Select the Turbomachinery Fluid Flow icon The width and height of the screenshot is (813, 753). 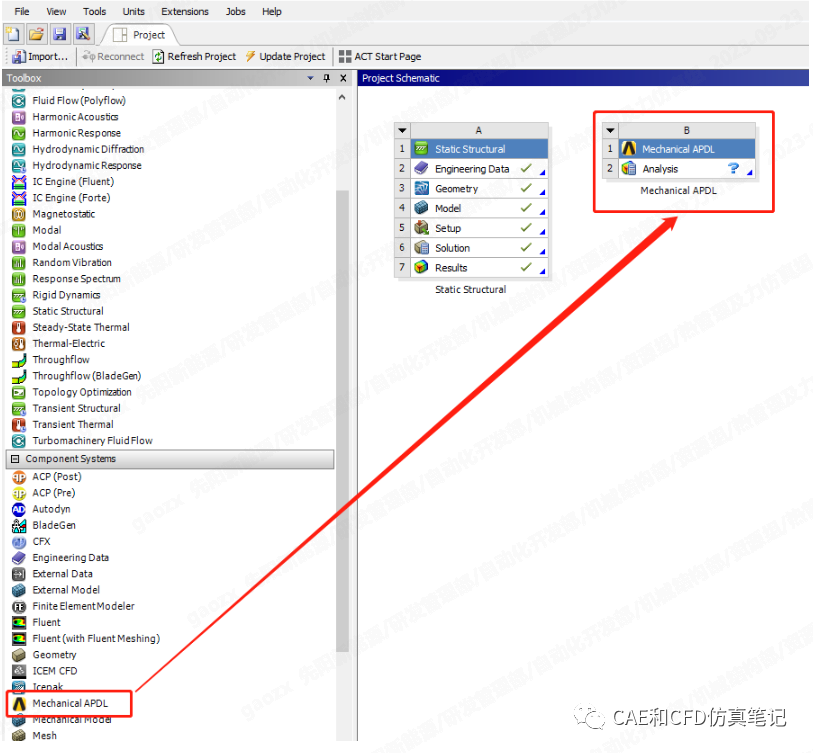click(x=19, y=441)
